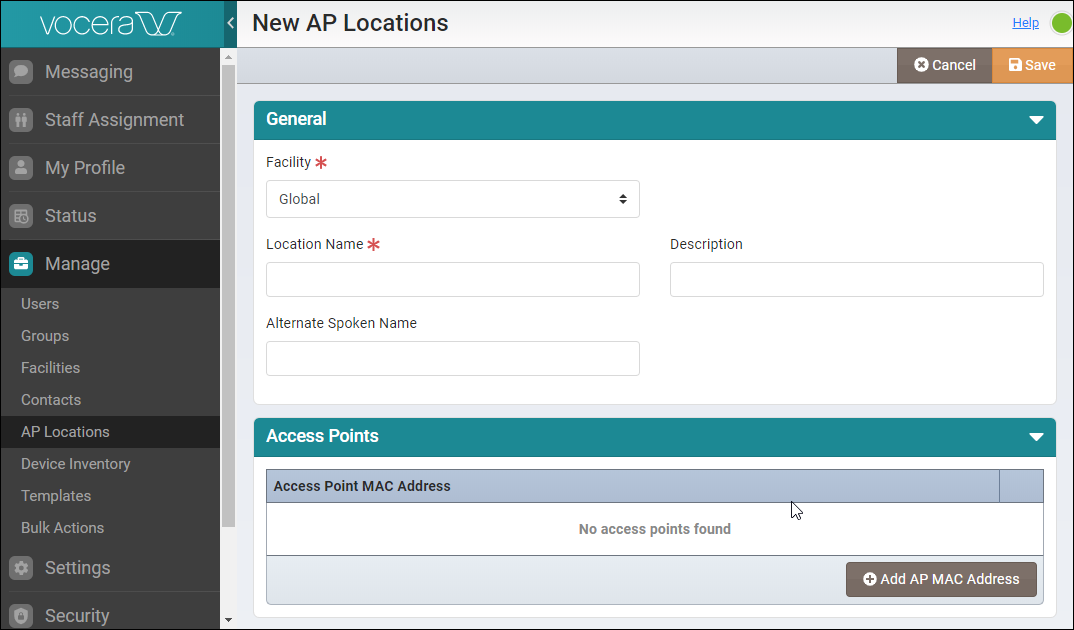Open the Facility dropdown showing Global
The image size is (1074, 630).
(452, 199)
